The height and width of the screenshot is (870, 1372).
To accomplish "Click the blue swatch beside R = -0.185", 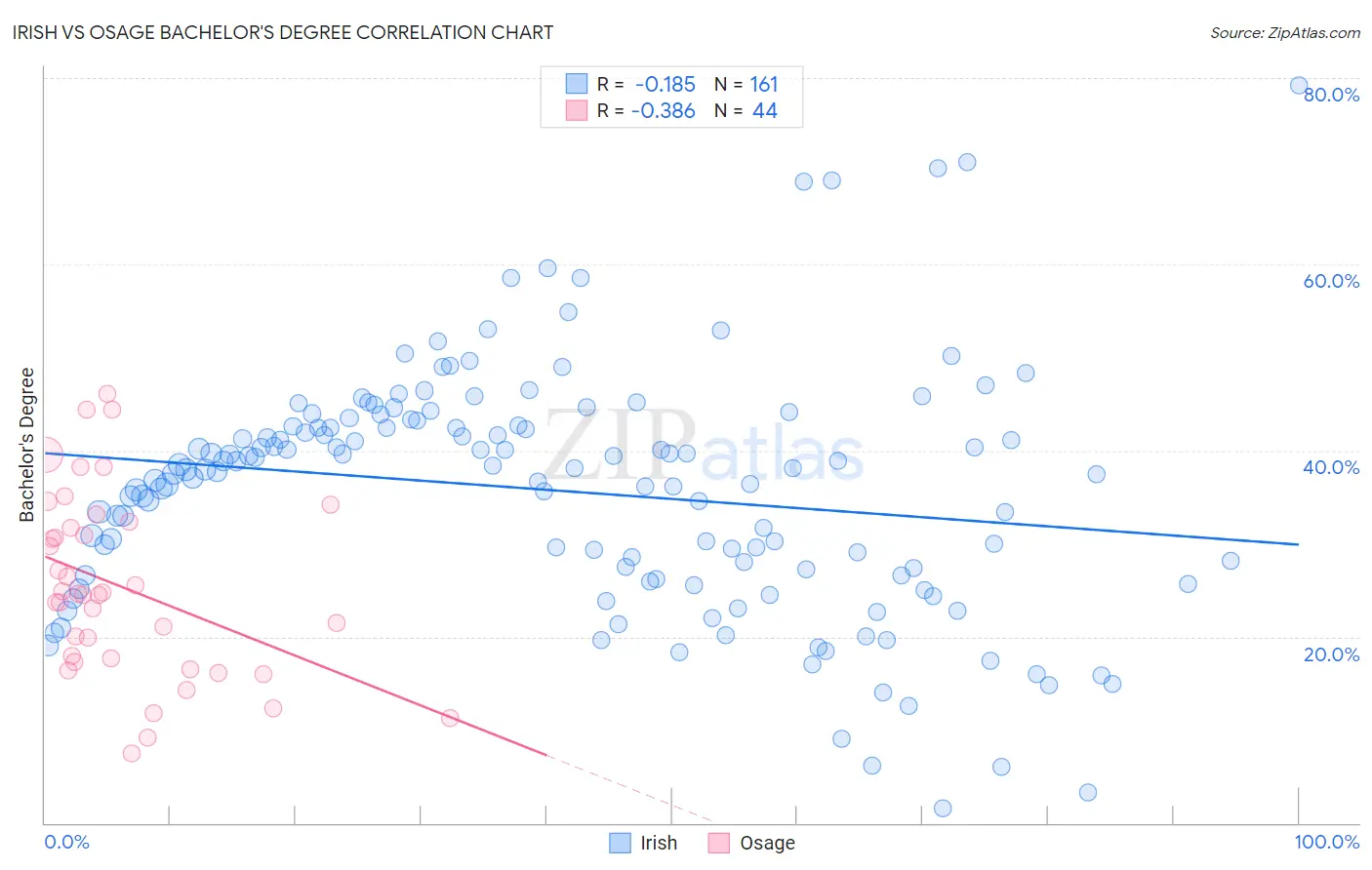I will [577, 84].
